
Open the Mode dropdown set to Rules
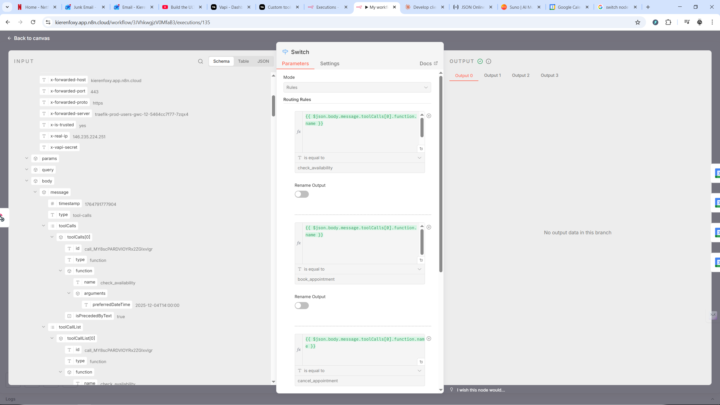(357, 87)
